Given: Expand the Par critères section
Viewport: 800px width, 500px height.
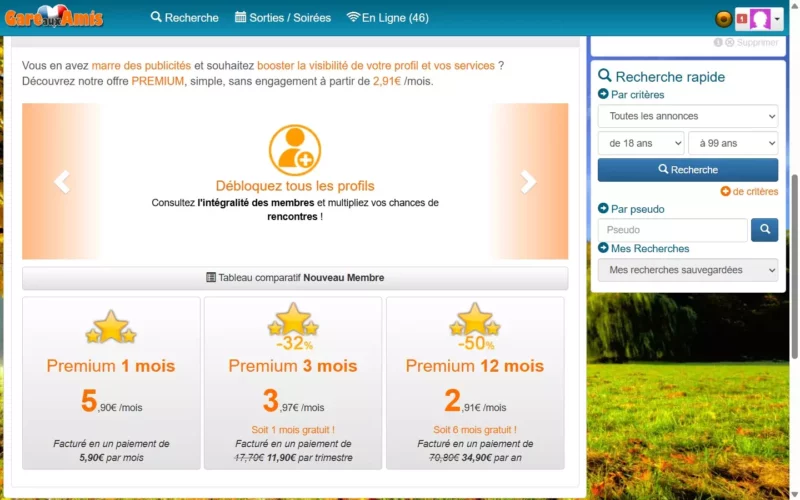Looking at the screenshot, I should (x=631, y=94).
